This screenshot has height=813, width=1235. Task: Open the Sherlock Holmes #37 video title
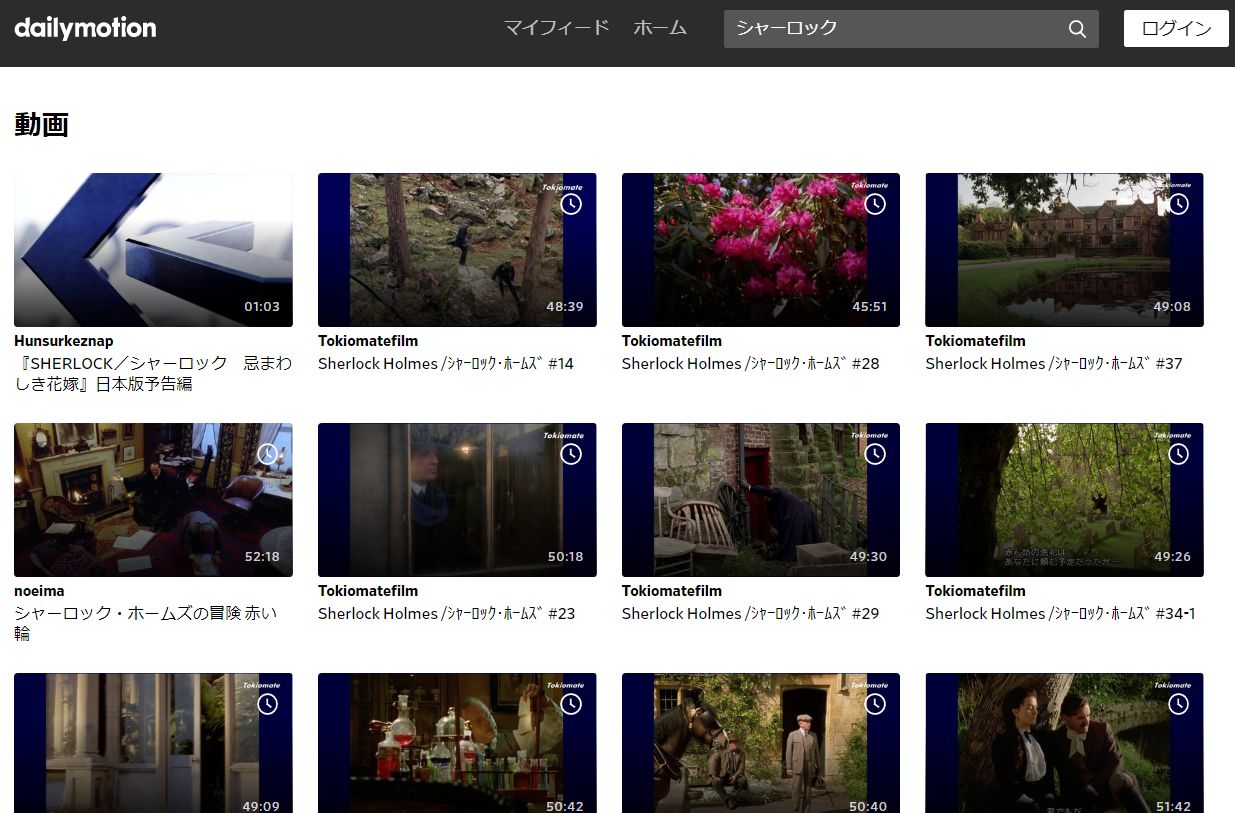[x=1054, y=363]
